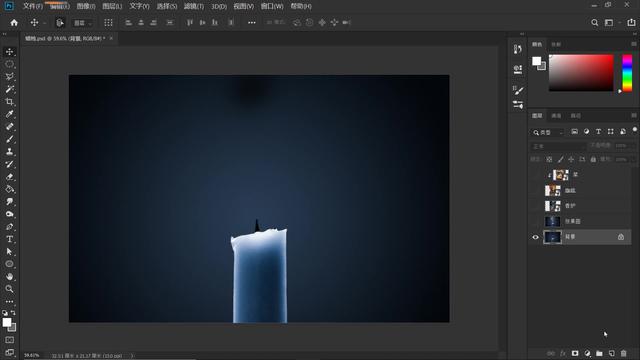The image size is (640, 360).
Task: Show the top hidden layer's visibility box
Action: [x=535, y=175]
